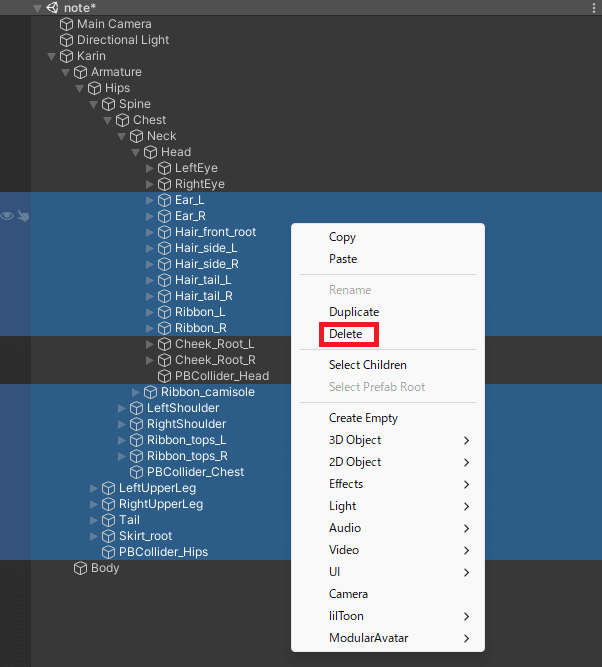This screenshot has width=602, height=667.
Task: Expand the LeftUpperLeg foldout arrow
Action: click(x=93, y=488)
